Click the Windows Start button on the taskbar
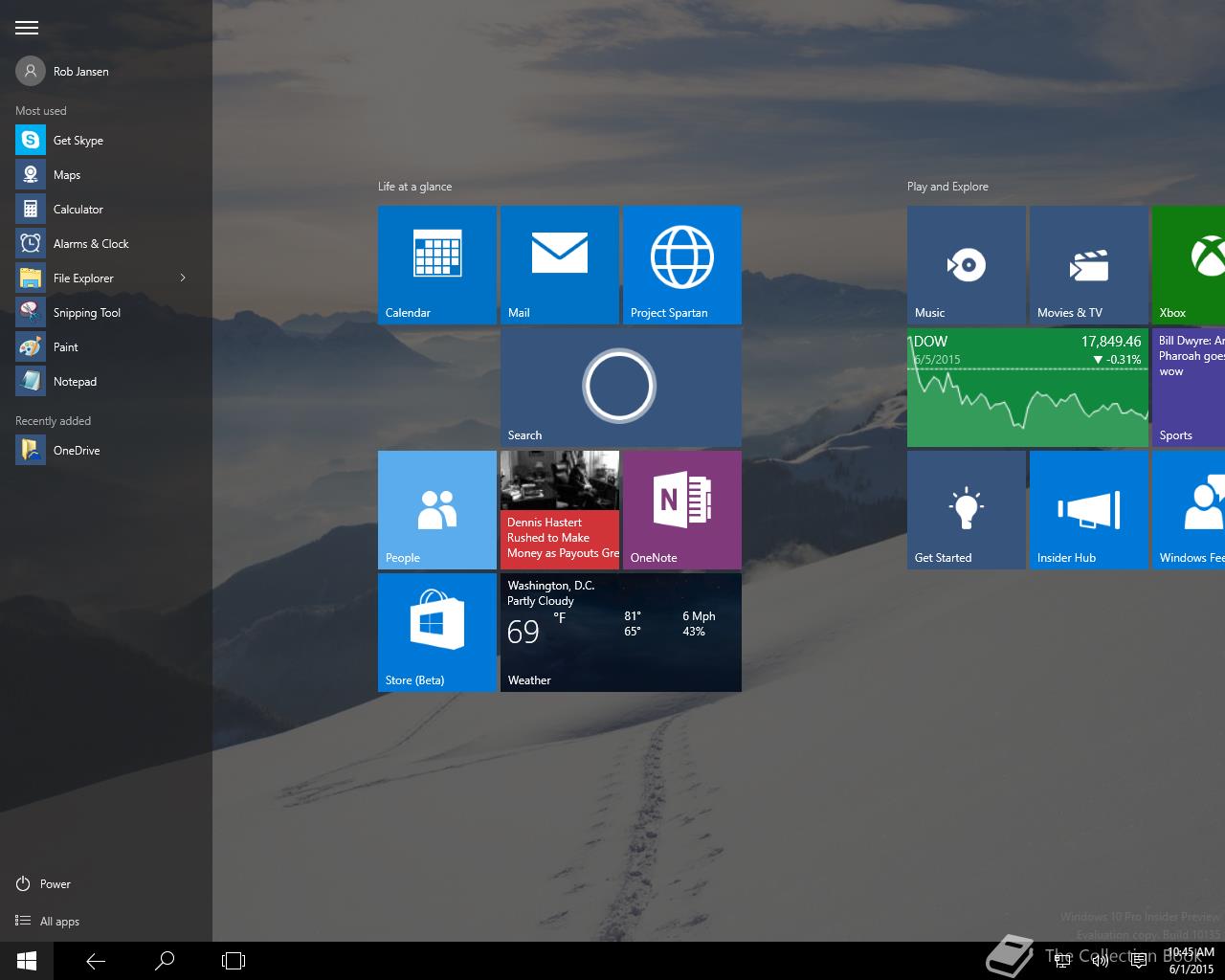This screenshot has width=1225, height=980. click(27, 961)
